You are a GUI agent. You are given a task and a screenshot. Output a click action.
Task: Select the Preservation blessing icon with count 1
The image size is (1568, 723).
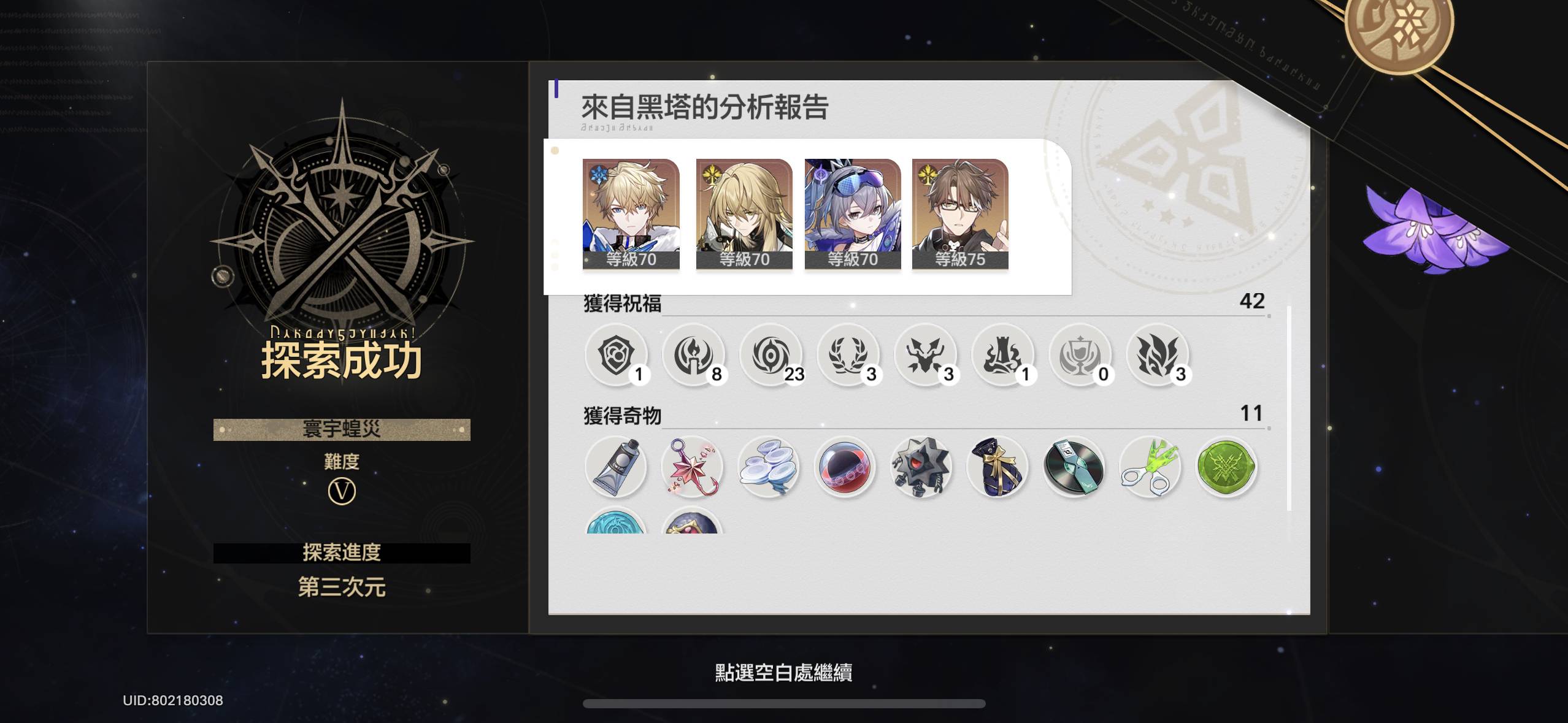click(x=617, y=354)
